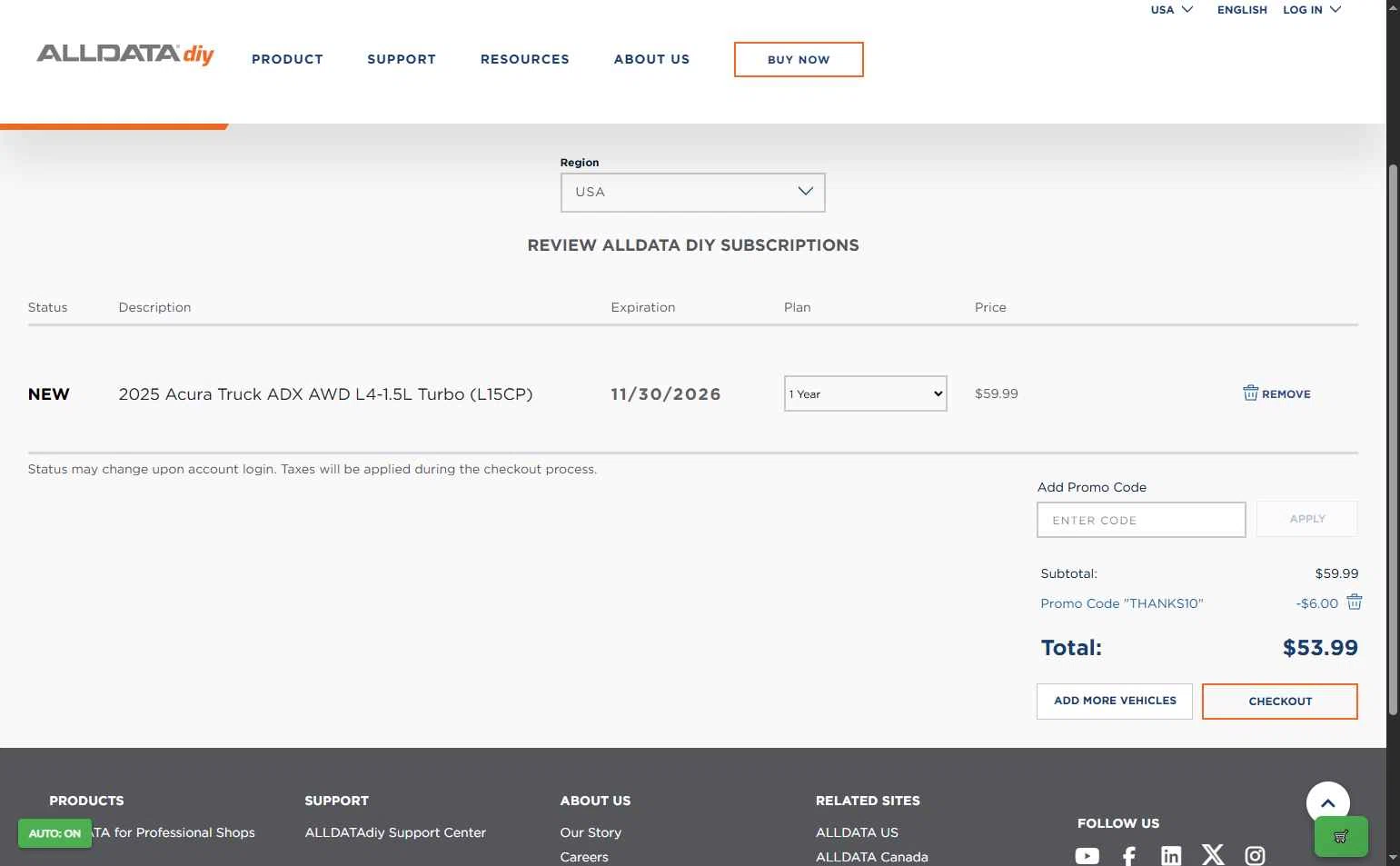Click the Total $53.99 amount
Image resolution: width=1400 pixels, height=866 pixels.
tap(1320, 647)
